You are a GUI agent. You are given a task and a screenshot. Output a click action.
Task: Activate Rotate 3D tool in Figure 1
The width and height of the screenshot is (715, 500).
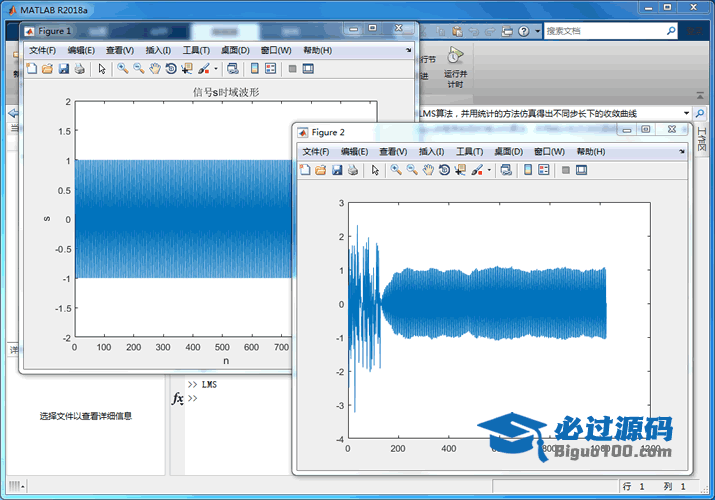(171, 69)
